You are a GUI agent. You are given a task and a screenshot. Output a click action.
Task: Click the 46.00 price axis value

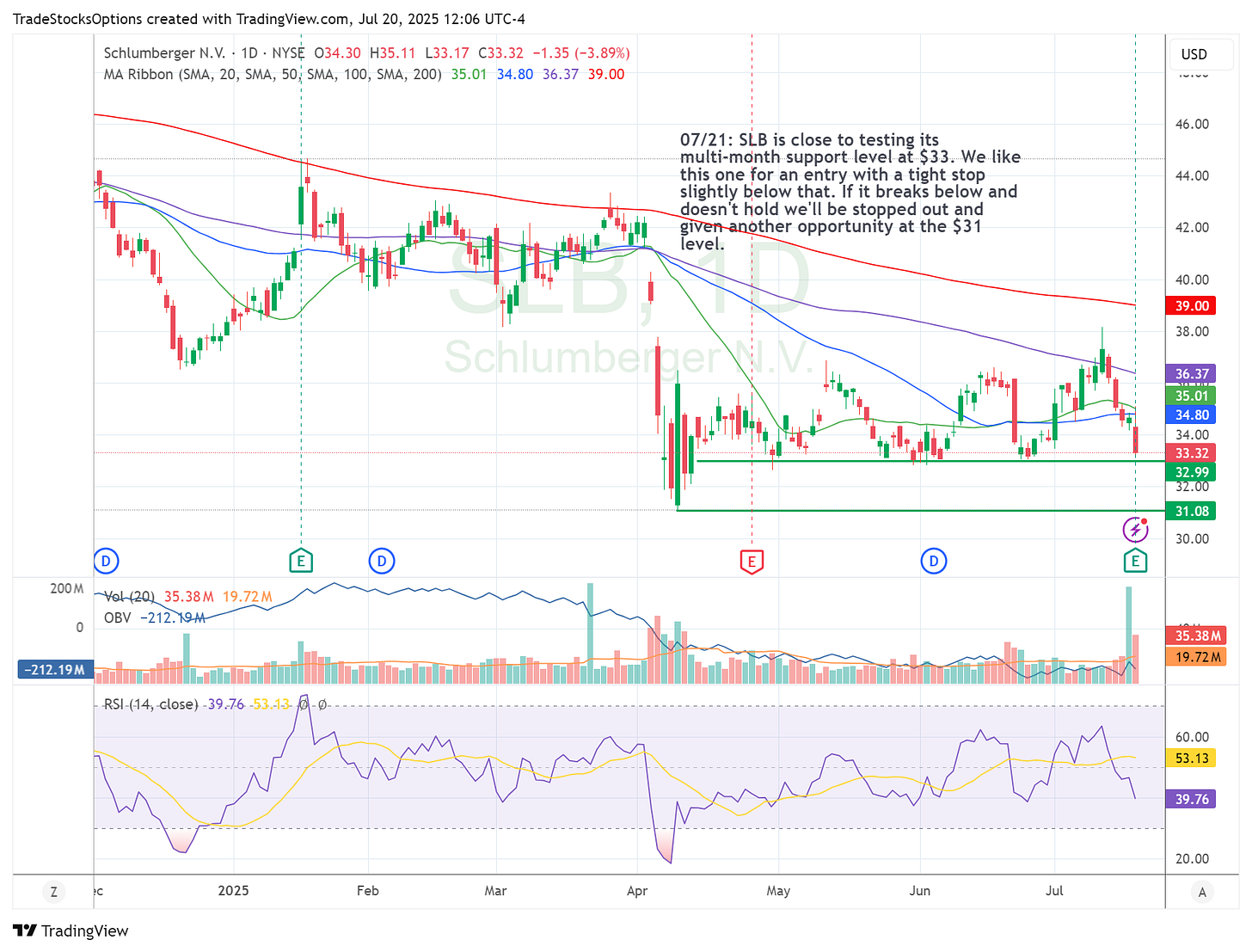[1192, 124]
